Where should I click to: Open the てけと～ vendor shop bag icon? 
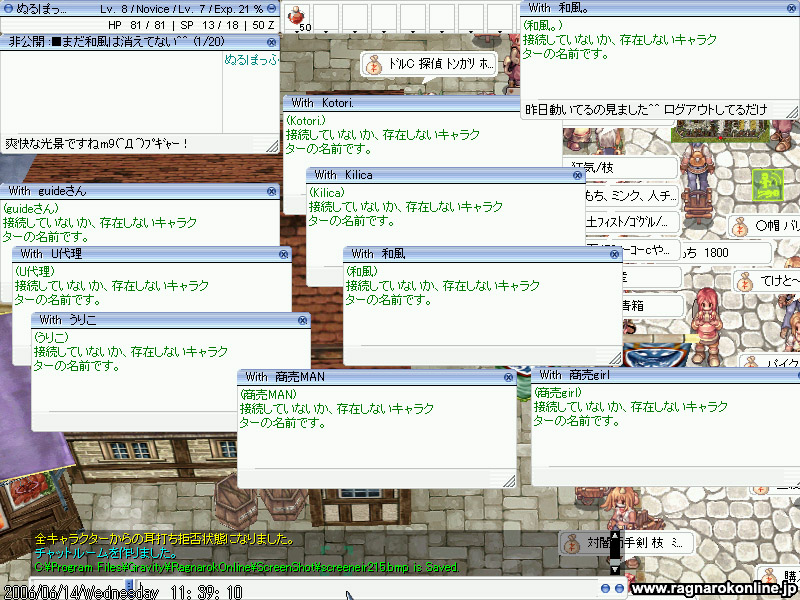(x=745, y=282)
